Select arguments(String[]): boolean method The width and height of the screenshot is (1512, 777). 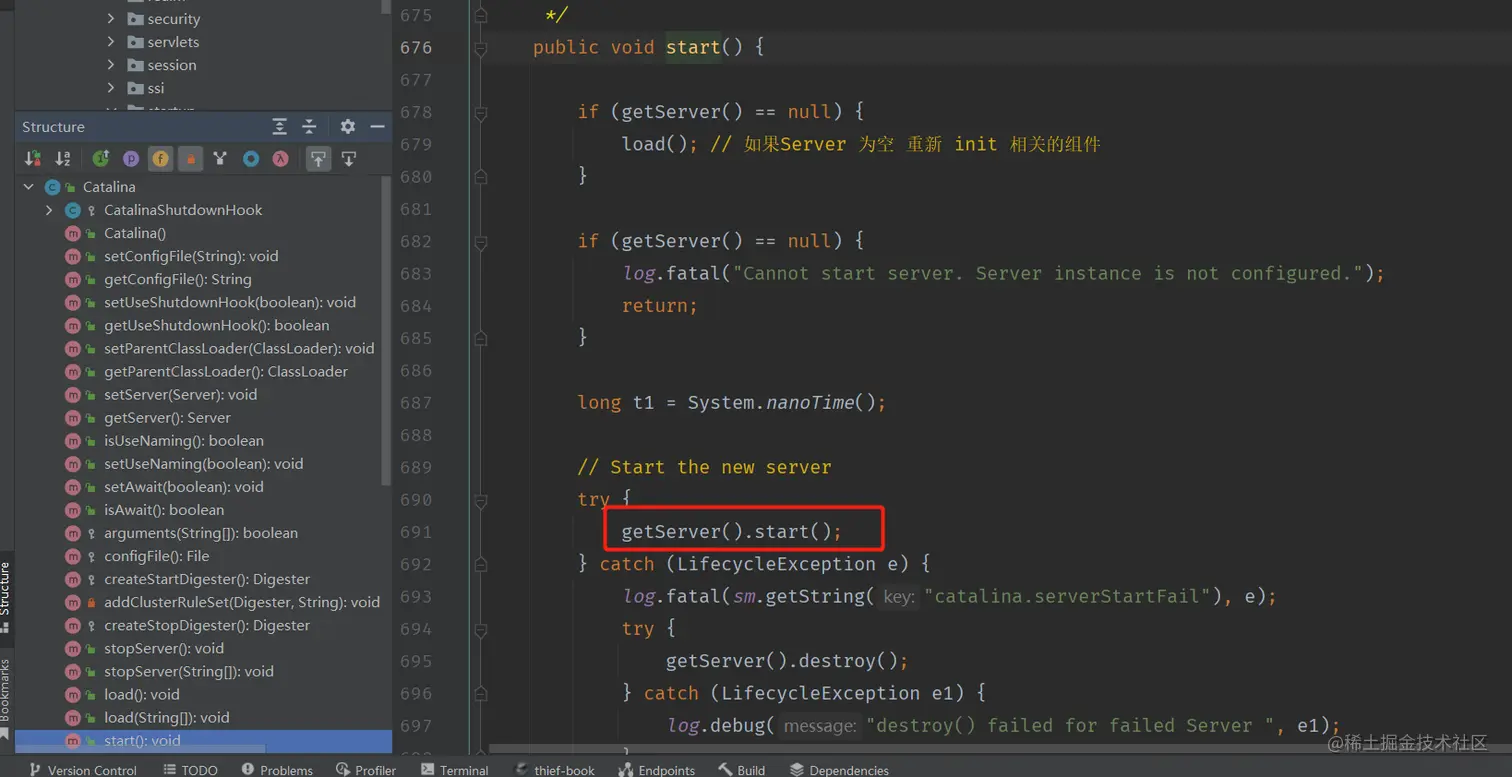pyautogui.click(x=201, y=532)
